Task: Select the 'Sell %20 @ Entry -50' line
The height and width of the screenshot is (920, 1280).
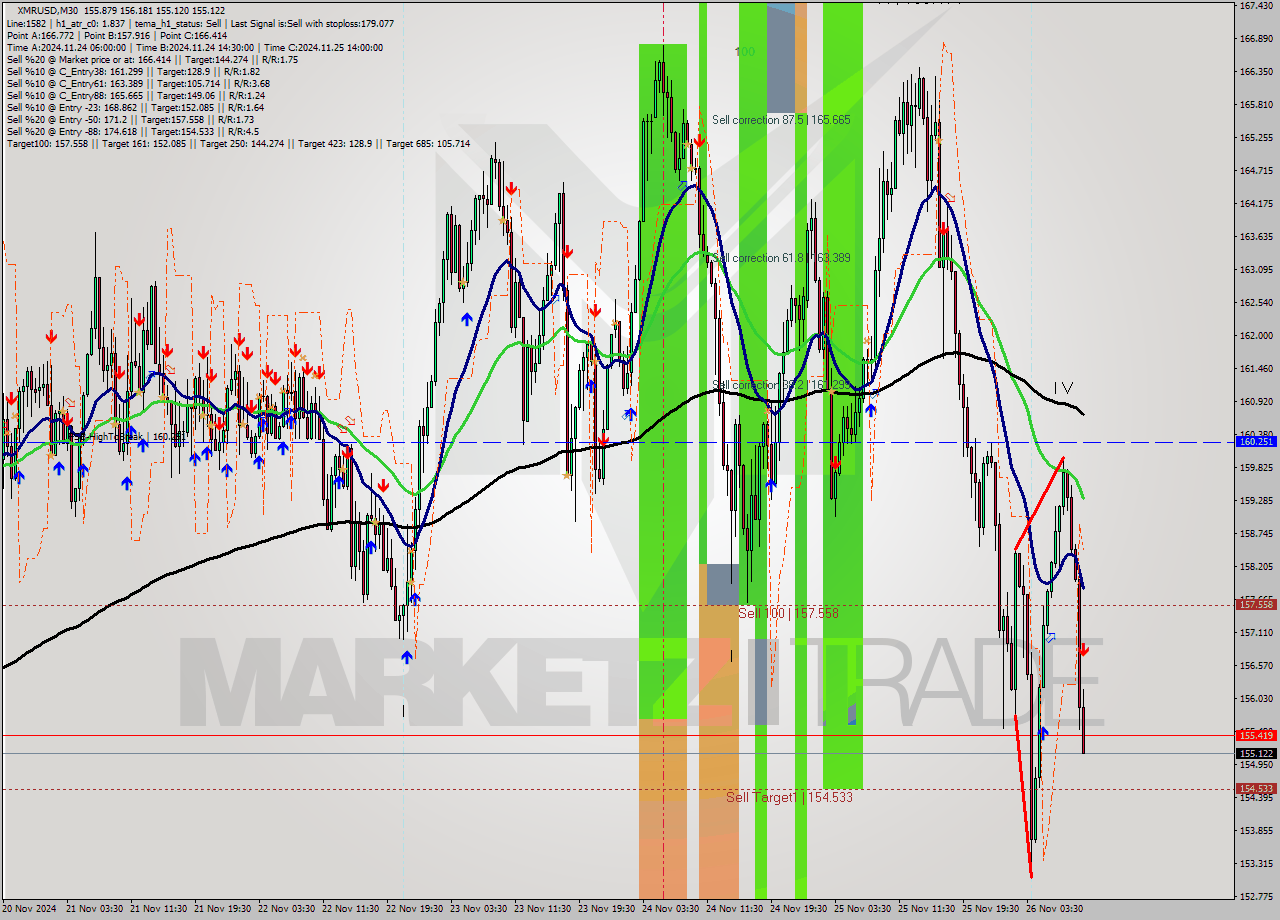Action: pos(131,119)
